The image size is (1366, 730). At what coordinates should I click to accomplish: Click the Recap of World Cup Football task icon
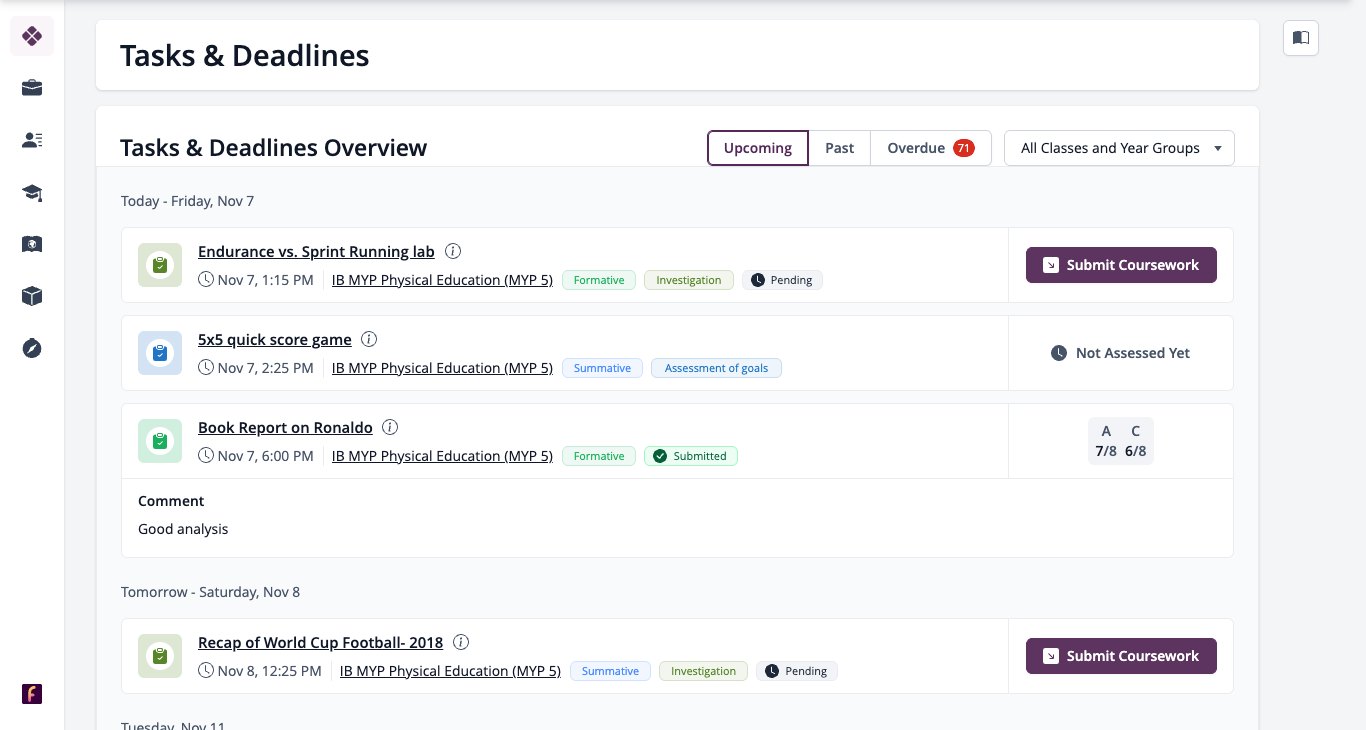[160, 656]
